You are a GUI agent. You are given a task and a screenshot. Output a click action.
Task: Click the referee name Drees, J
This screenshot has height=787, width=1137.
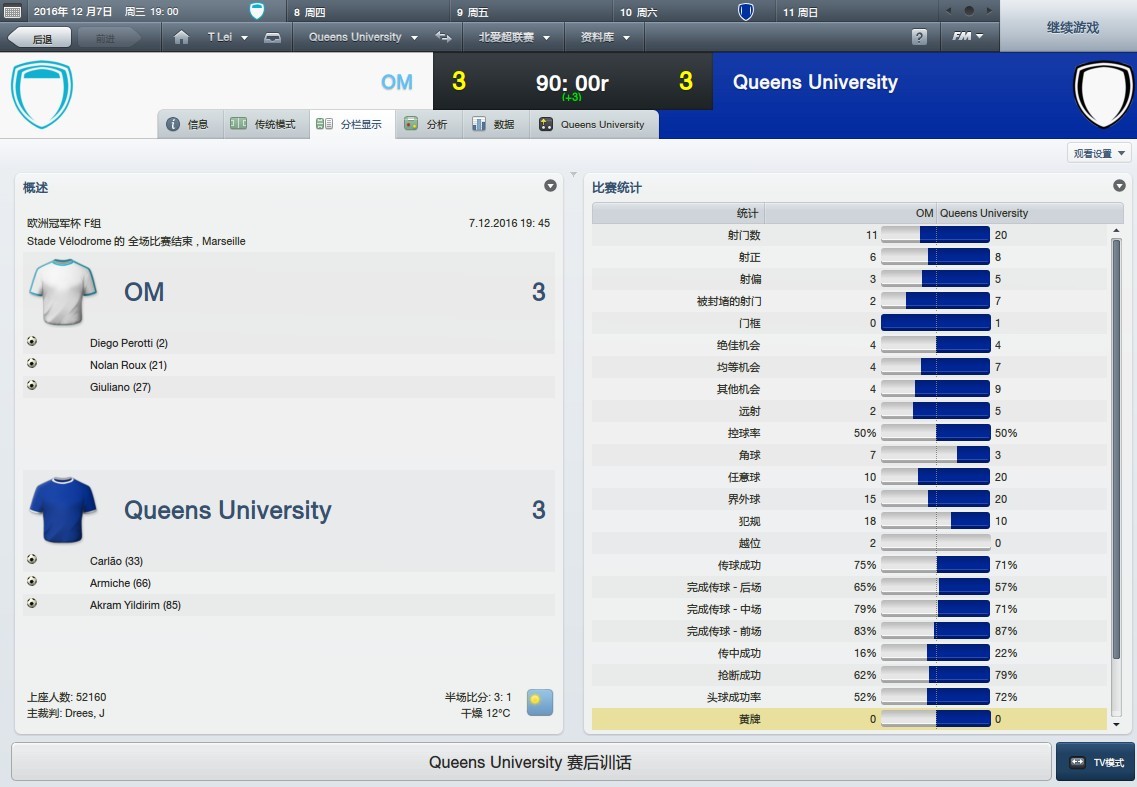[x=84, y=713]
